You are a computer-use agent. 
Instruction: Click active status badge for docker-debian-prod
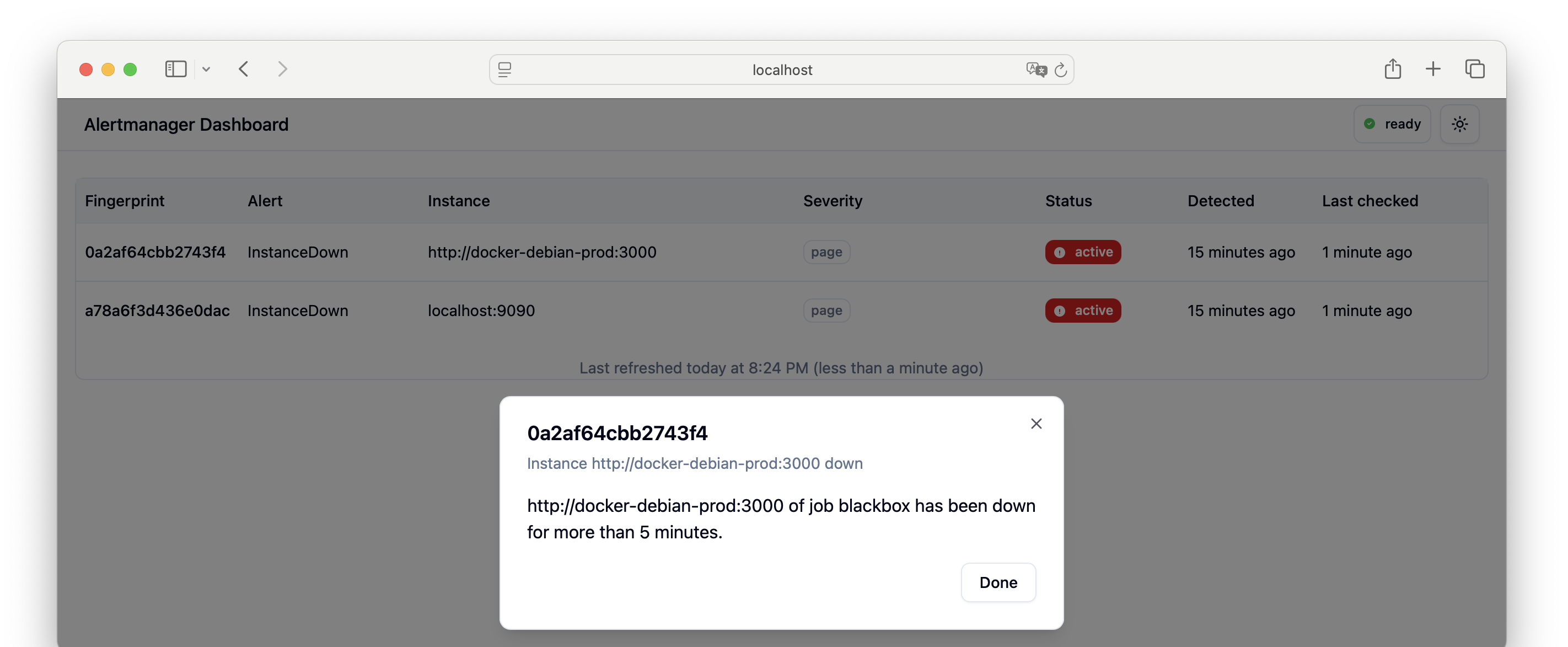pyautogui.click(x=1083, y=252)
